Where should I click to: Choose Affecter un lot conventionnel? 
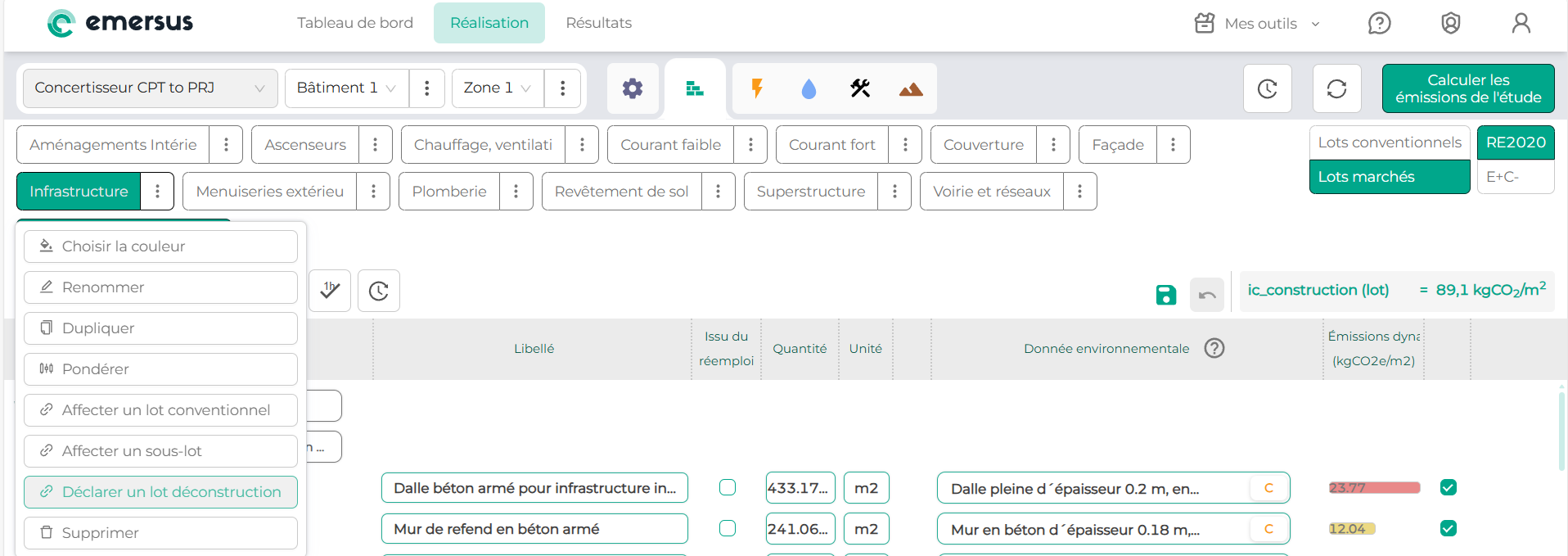pos(160,410)
